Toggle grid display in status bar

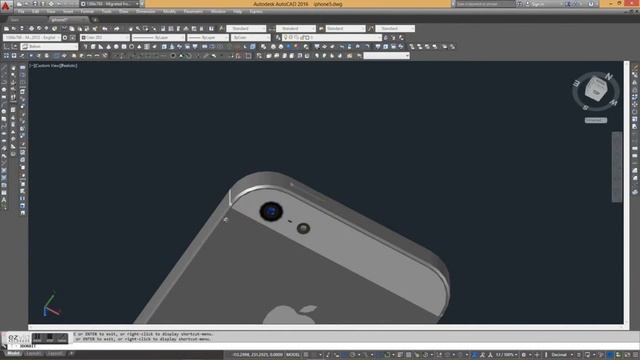tap(306, 355)
